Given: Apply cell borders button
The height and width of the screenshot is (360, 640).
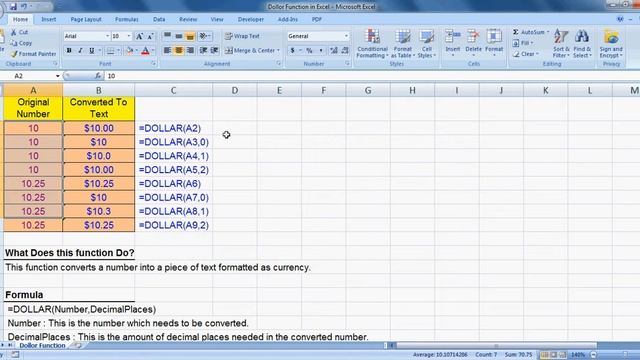Looking at the screenshot, I should click(x=111, y=51).
